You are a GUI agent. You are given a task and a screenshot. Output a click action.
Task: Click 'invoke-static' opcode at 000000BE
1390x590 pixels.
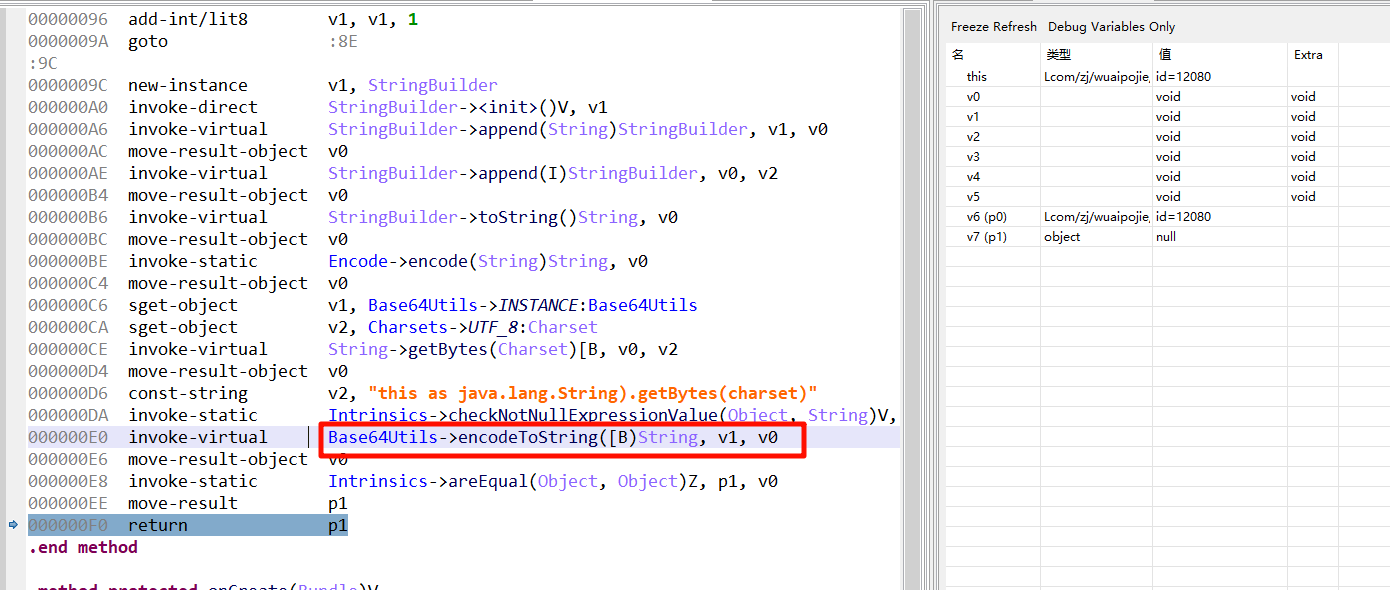[193, 261]
